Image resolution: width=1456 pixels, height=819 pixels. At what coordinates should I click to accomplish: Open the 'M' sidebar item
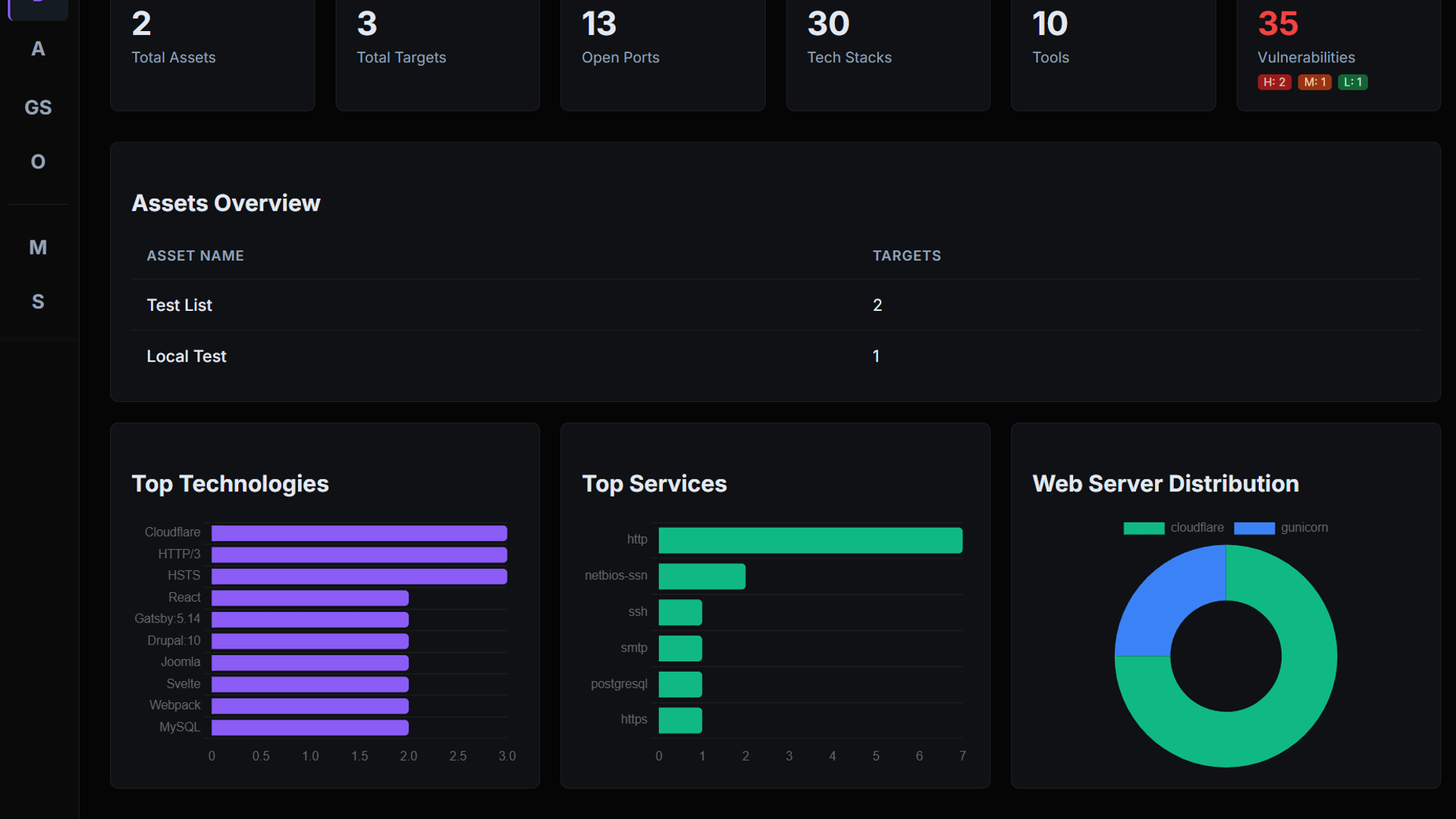pyautogui.click(x=38, y=247)
